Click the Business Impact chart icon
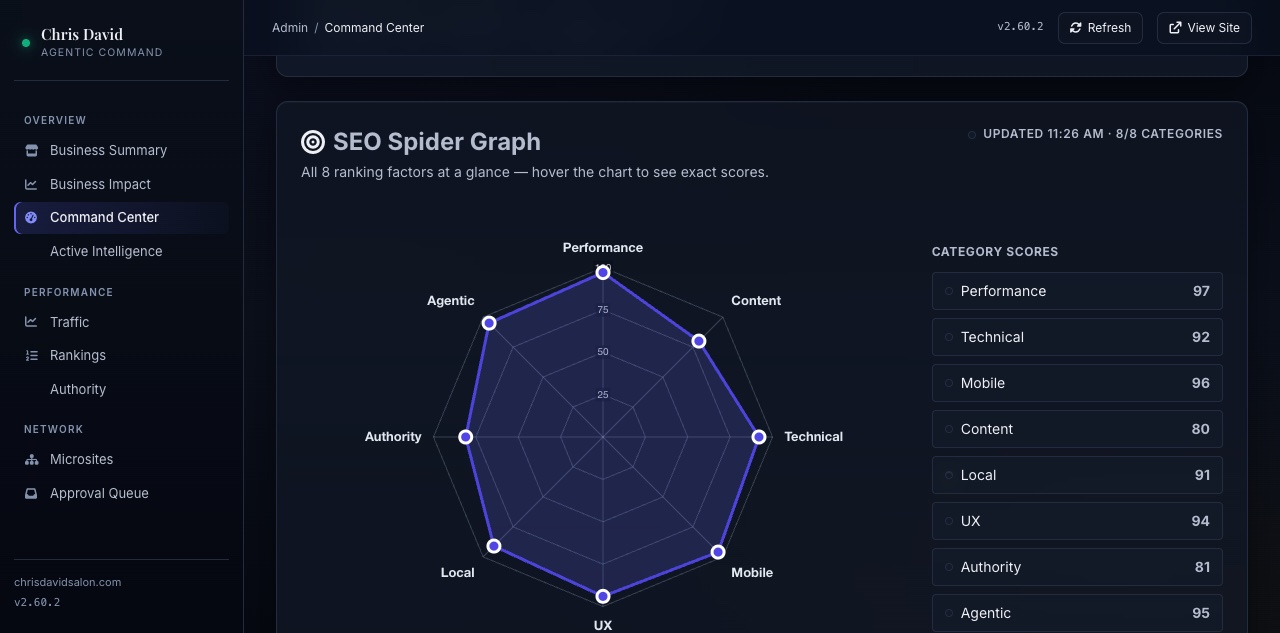This screenshot has width=1280, height=633. tap(31, 184)
